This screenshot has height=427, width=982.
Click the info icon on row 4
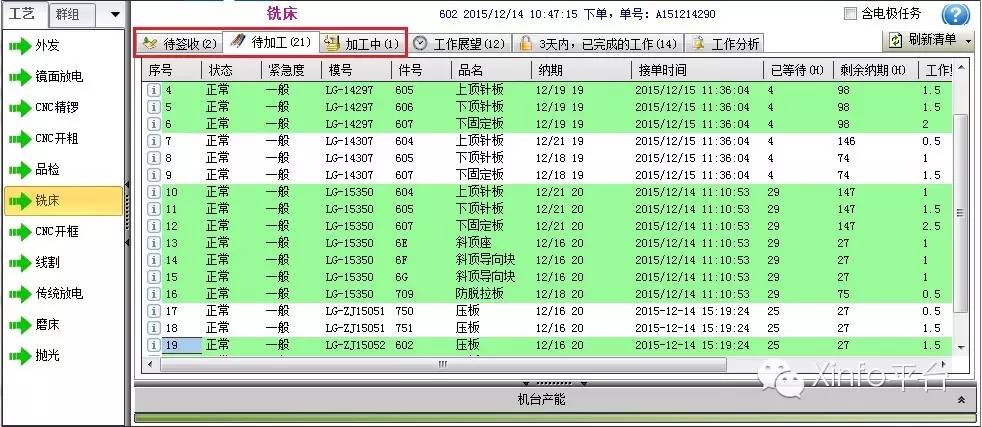click(154, 91)
